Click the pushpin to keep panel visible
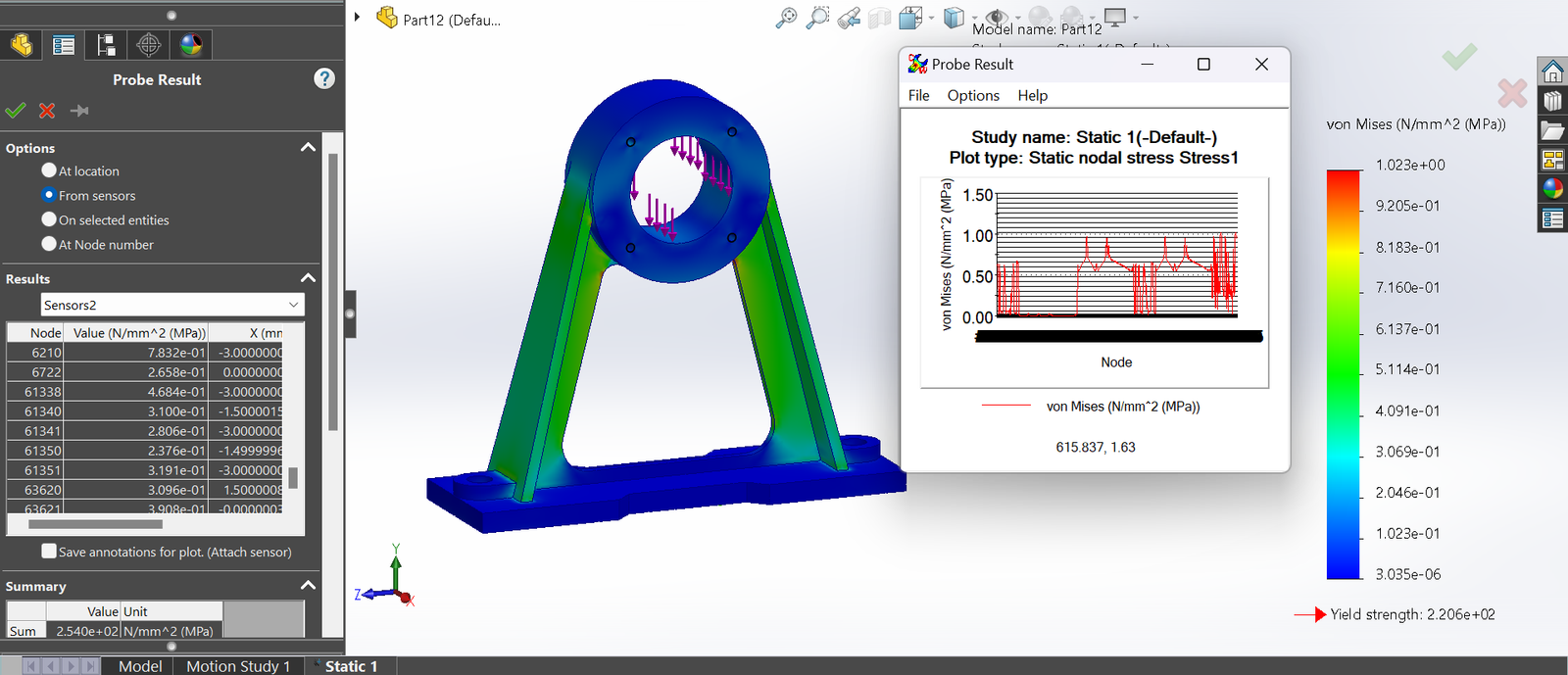1568x675 pixels. [79, 111]
